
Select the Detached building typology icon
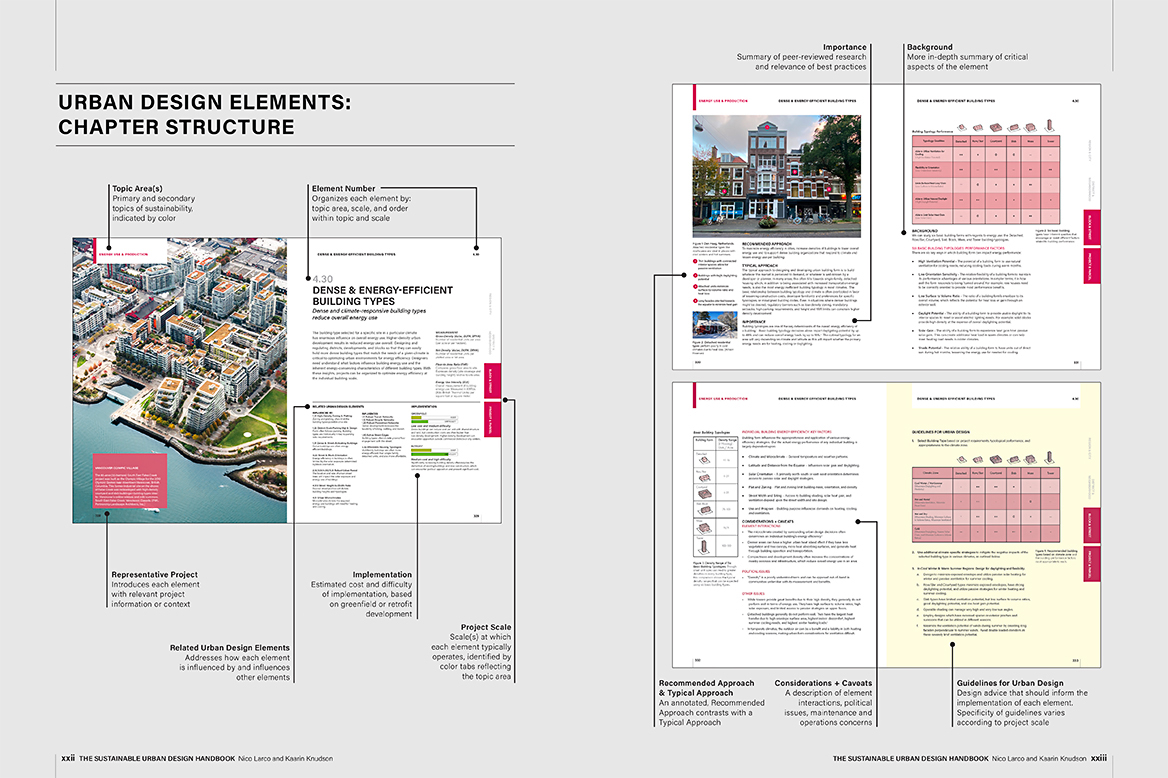point(962,126)
